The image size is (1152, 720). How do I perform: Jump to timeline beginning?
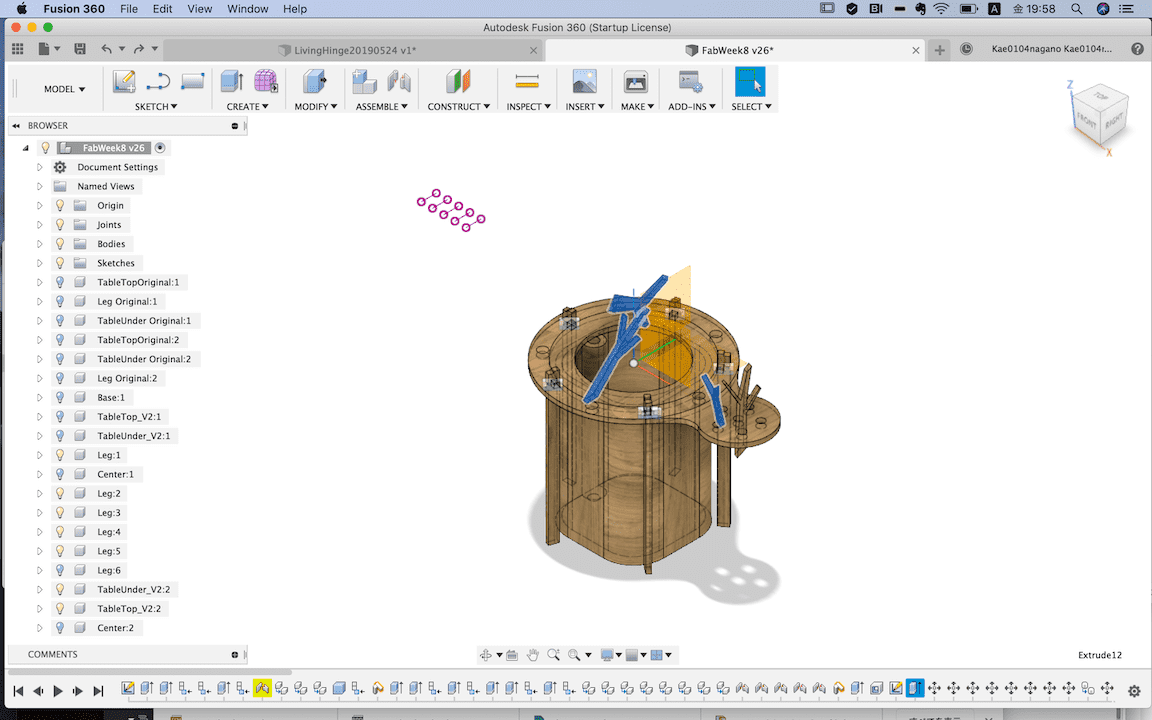18,691
